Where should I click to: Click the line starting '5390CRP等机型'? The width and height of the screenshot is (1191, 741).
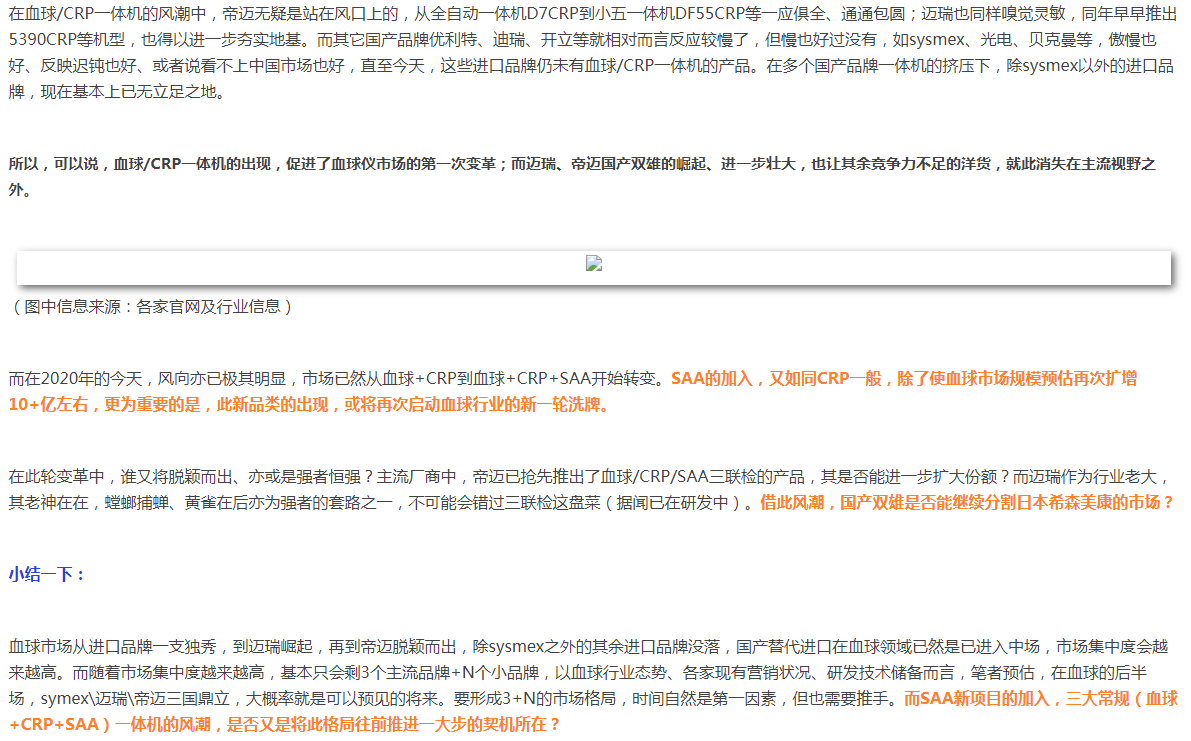click(x=583, y=40)
